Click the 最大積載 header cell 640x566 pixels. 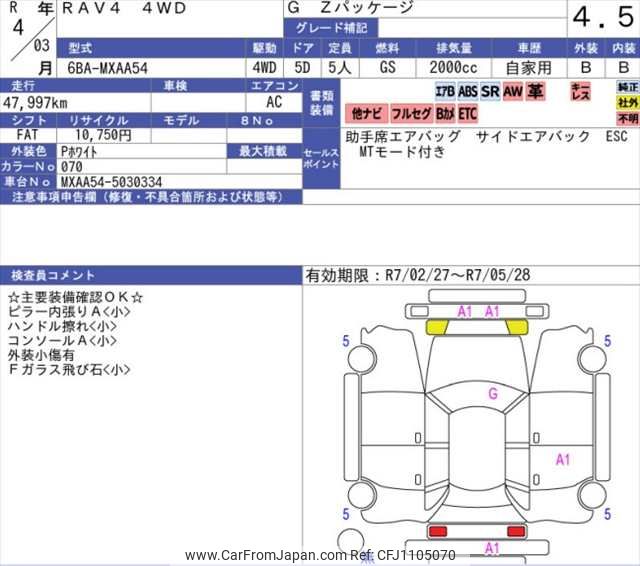(x=263, y=151)
